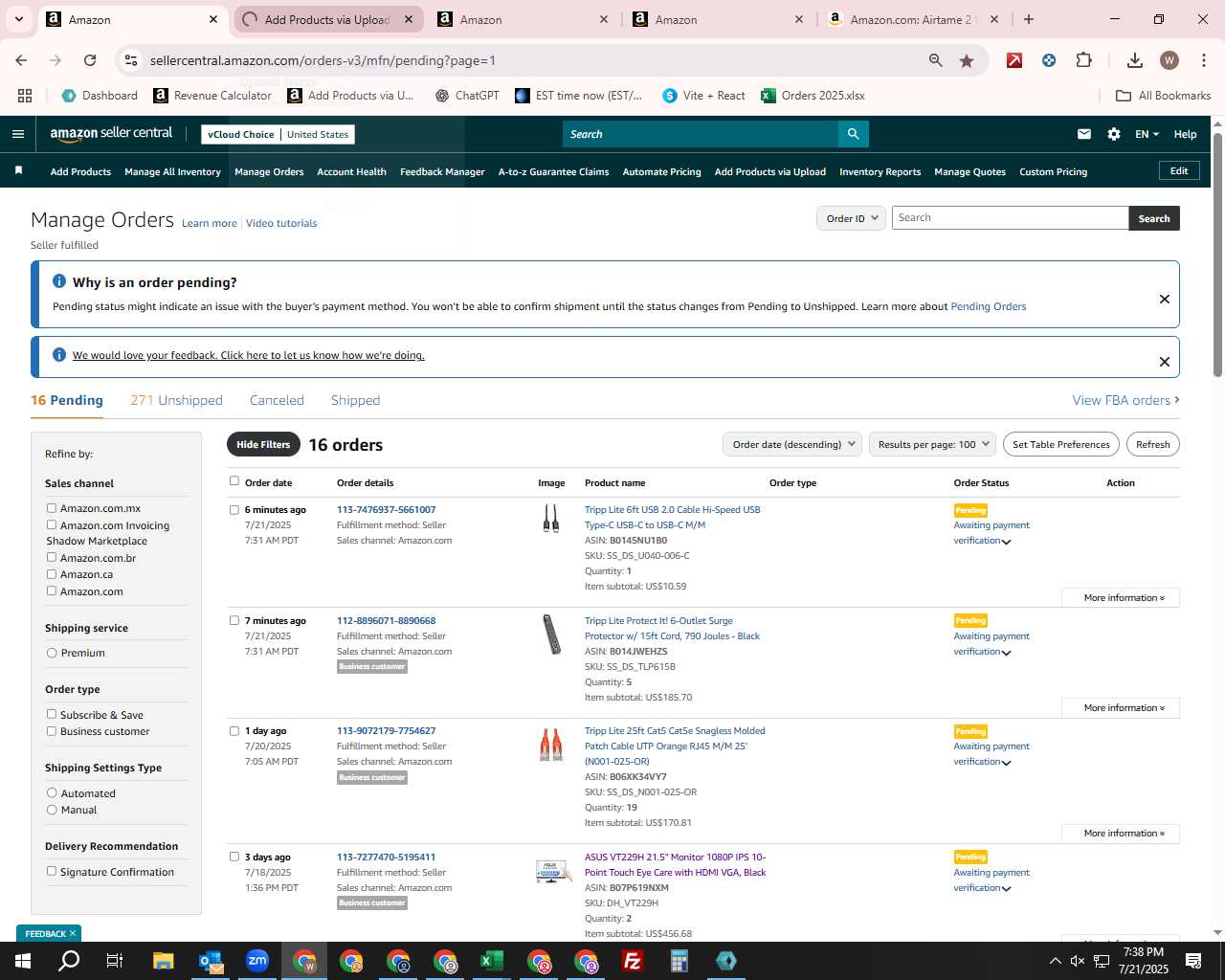1225x980 pixels.
Task: Click the Chrome zoom magnifier in address bar
Action: [935, 60]
